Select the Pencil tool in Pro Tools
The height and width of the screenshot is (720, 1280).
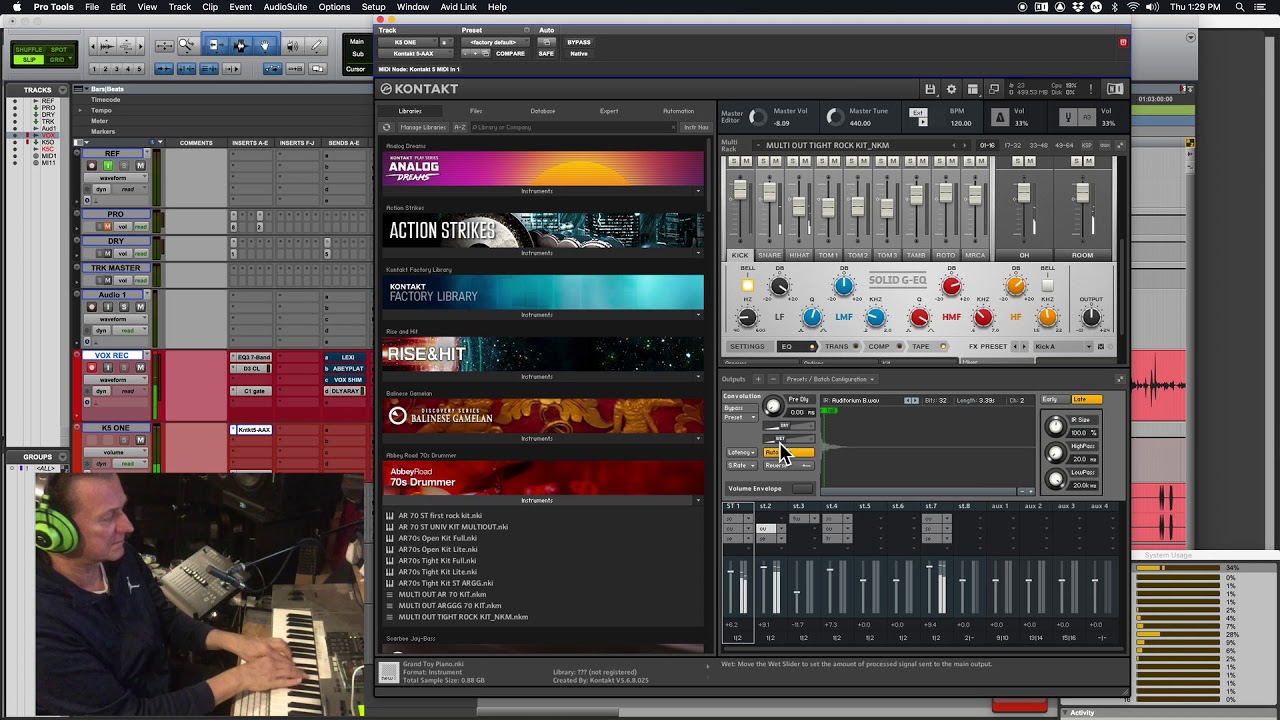point(317,46)
